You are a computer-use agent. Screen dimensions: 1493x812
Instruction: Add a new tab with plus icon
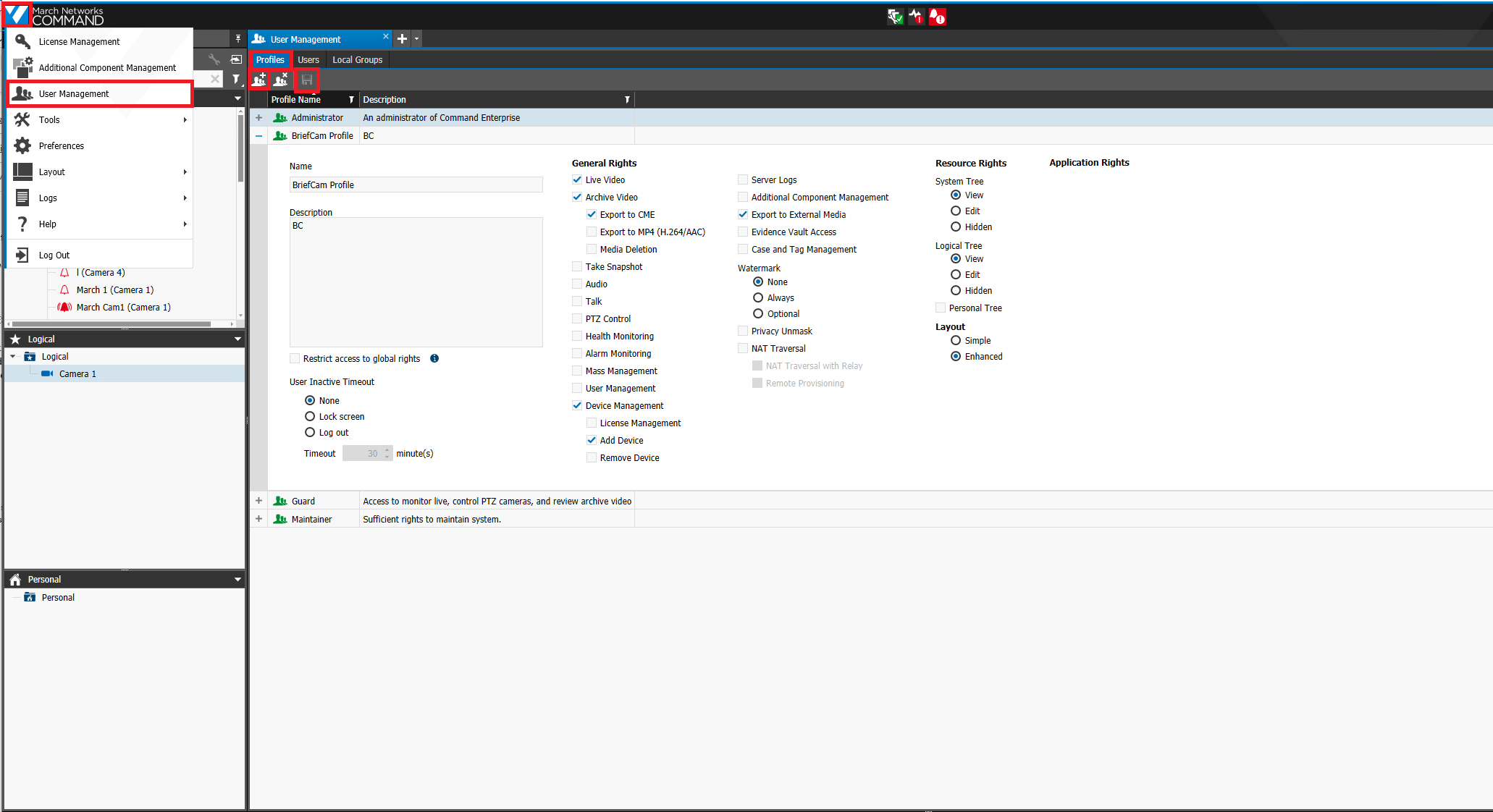click(x=403, y=39)
